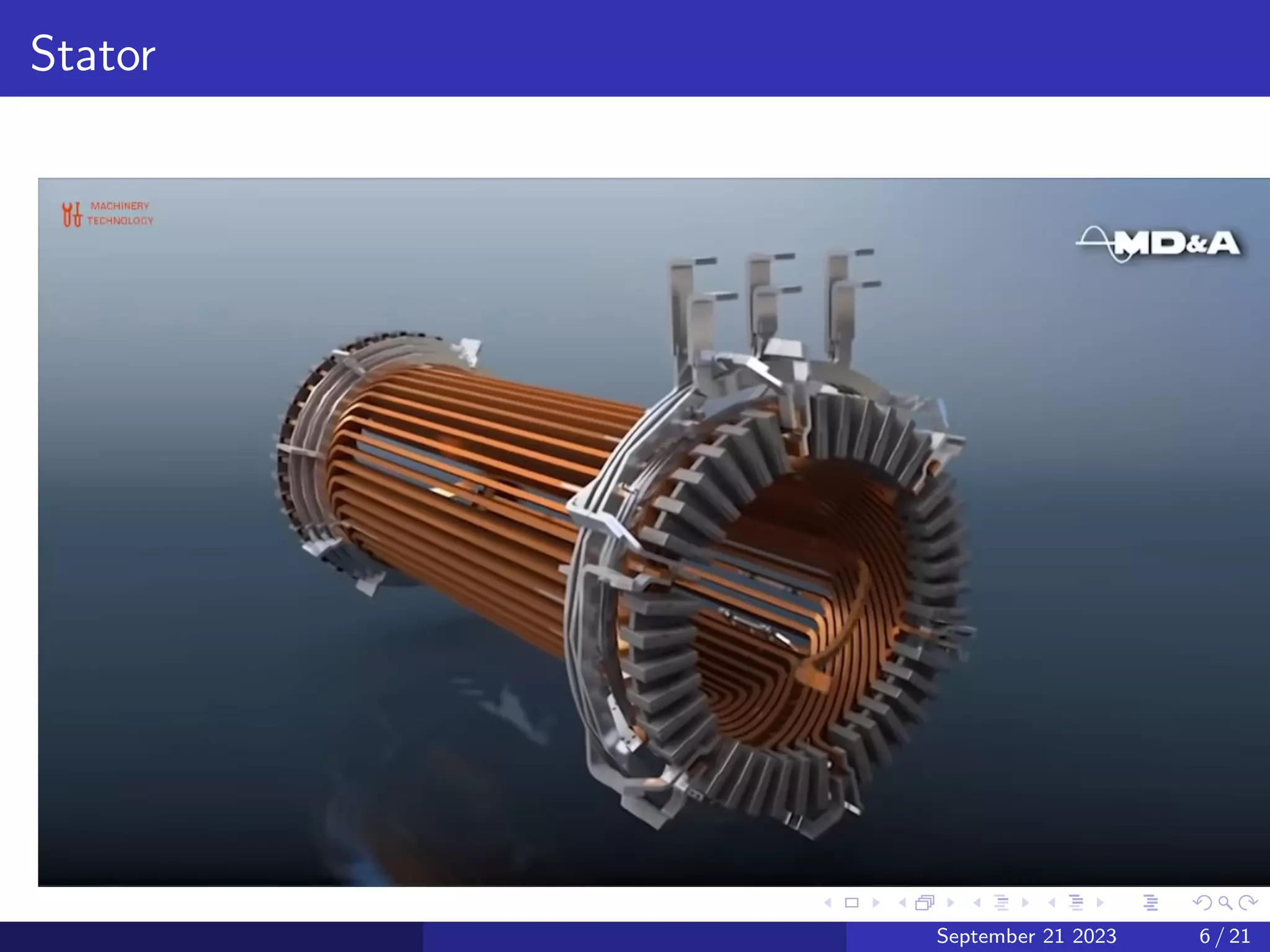Screen dimensions: 1270x952
Task: Click the stator winding video frame
Action: tap(654, 532)
